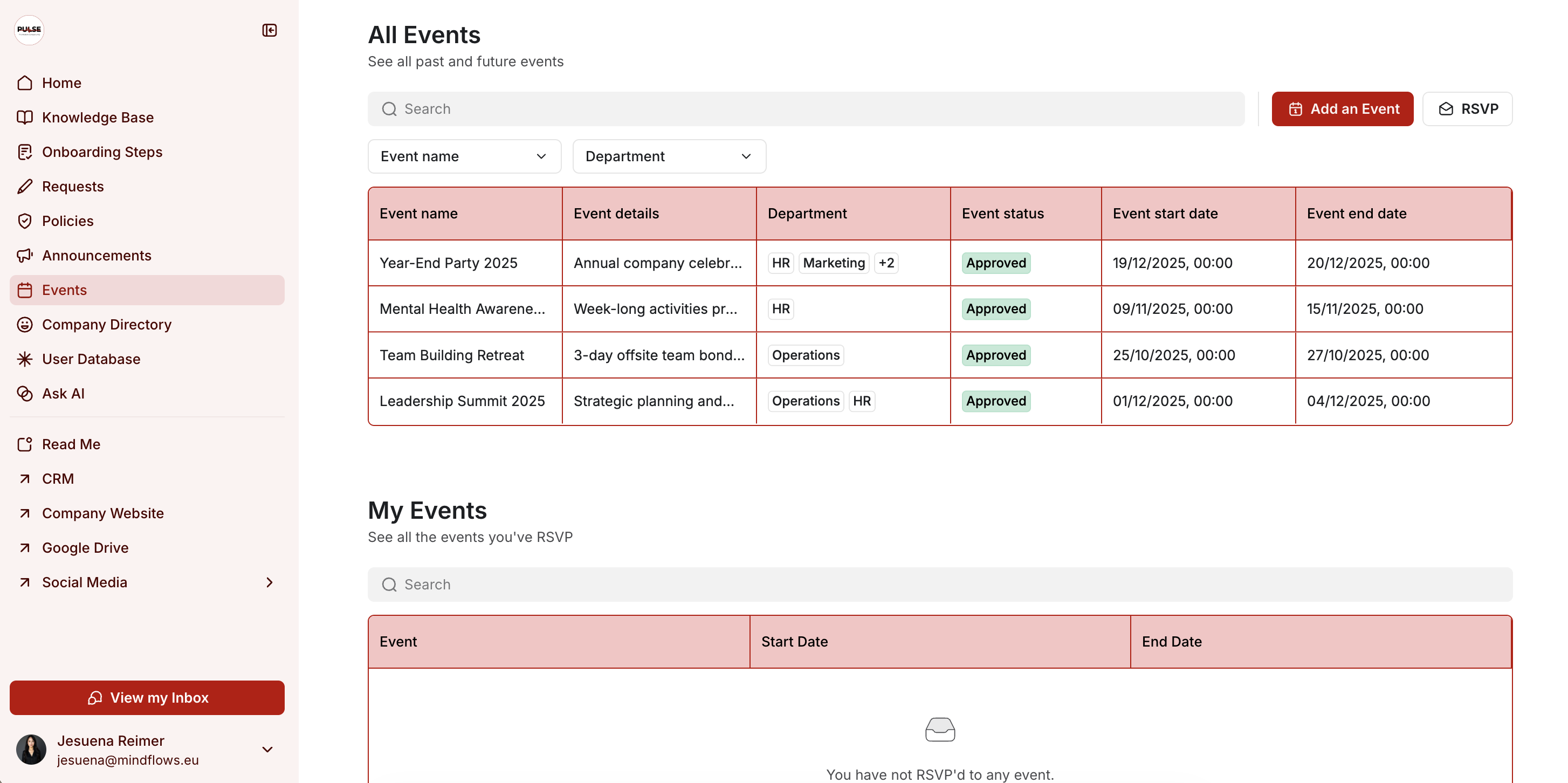1568x783 pixels.
Task: Click the Announcements megaphone icon
Action: coord(25,256)
